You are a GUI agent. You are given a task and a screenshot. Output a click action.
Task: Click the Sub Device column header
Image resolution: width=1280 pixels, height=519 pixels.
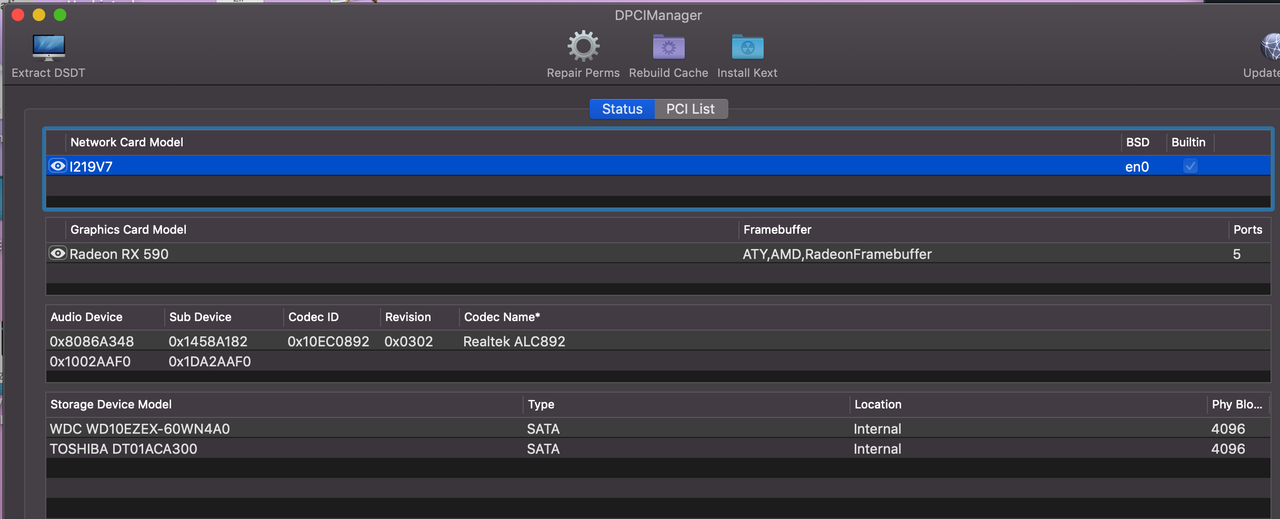[x=200, y=317]
